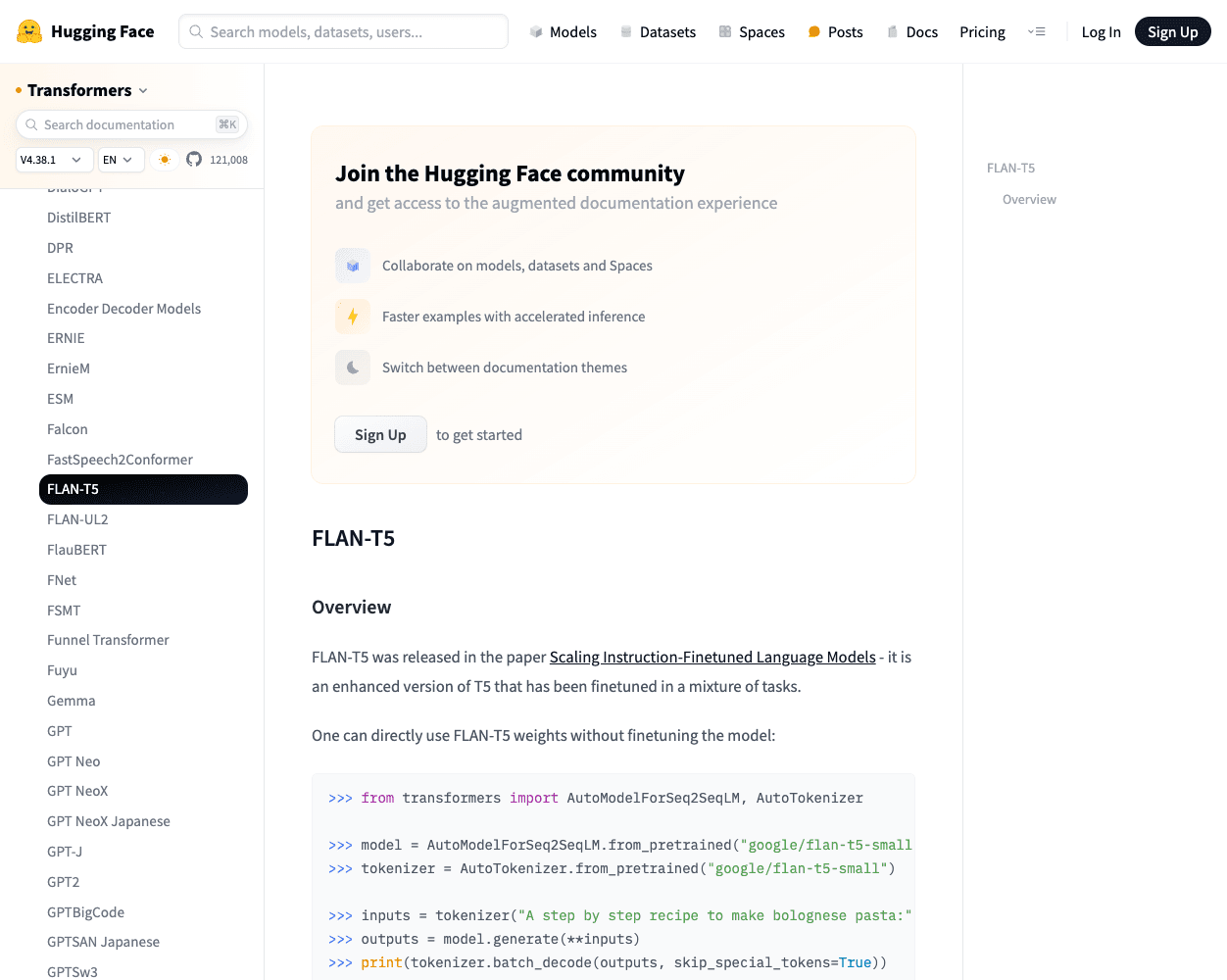Click the moon themes icon
The height and width of the screenshot is (980, 1227).
click(x=353, y=367)
